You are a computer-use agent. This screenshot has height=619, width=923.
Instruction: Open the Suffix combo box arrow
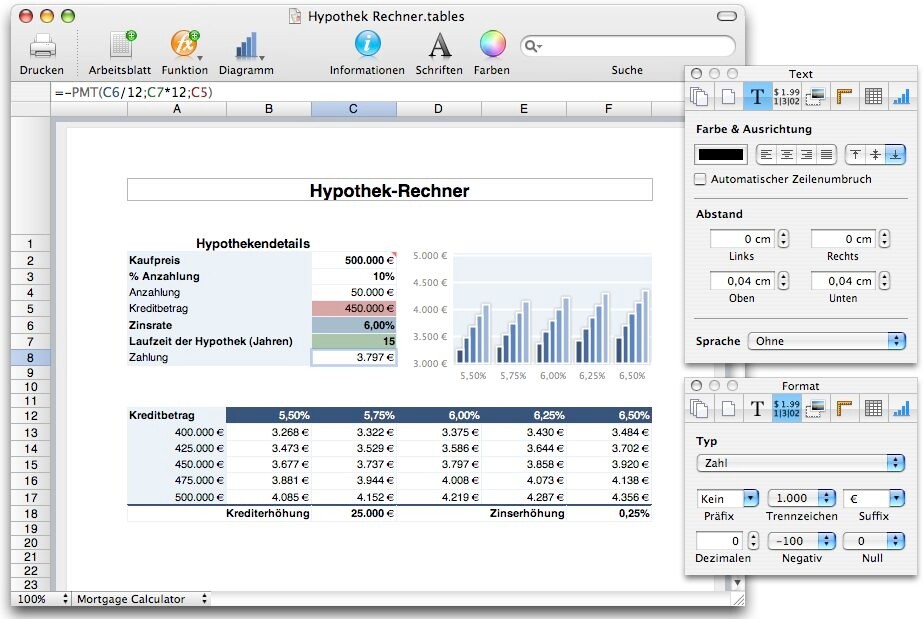coord(897,498)
